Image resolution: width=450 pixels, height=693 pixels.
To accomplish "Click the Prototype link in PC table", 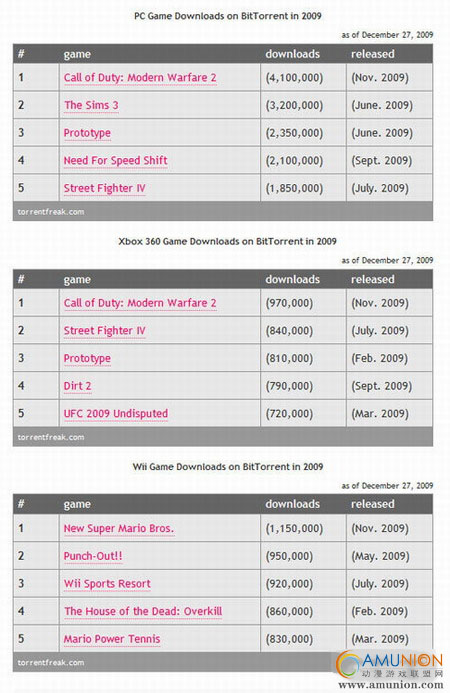I will [87, 133].
